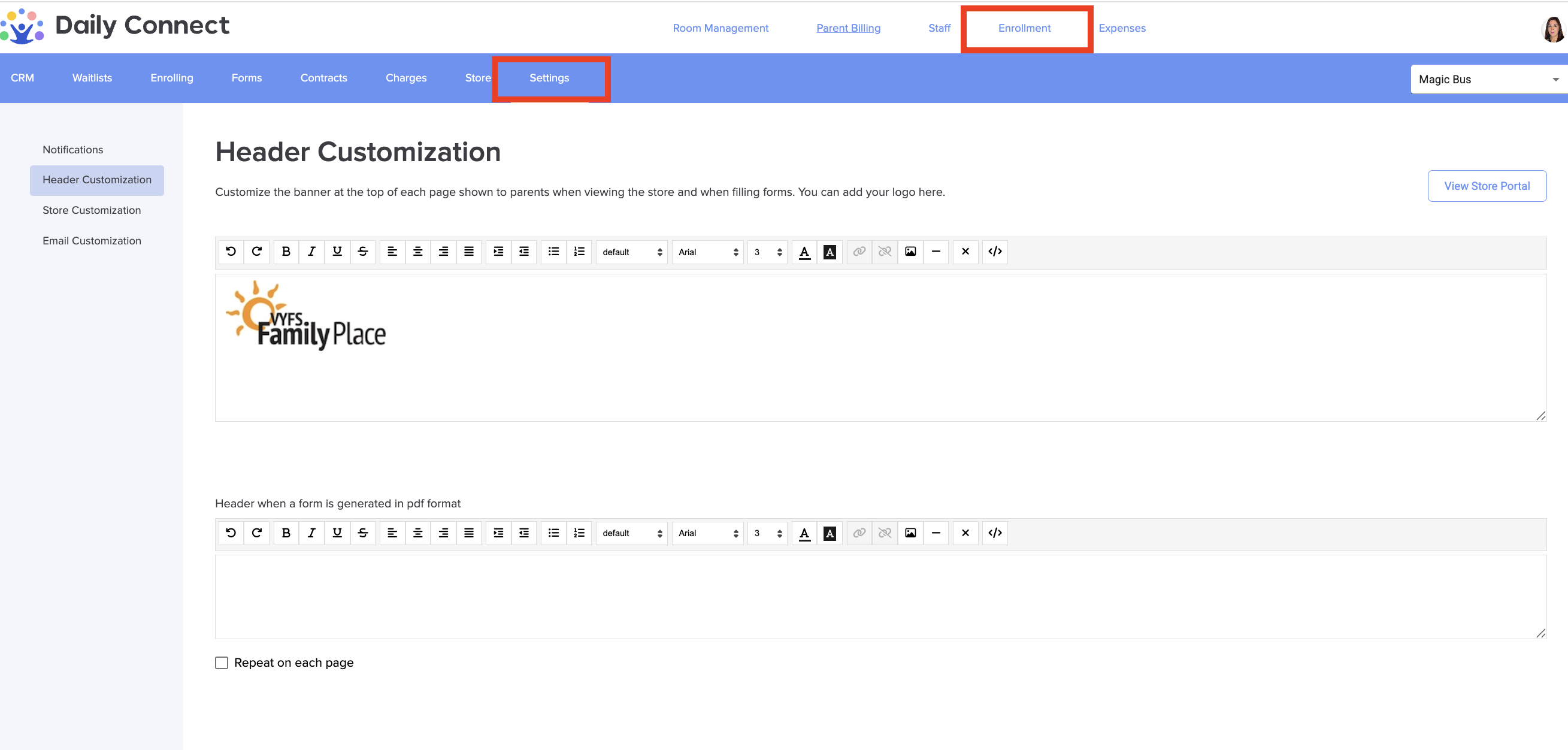Insert image using the top editor toolbar

tap(910, 252)
